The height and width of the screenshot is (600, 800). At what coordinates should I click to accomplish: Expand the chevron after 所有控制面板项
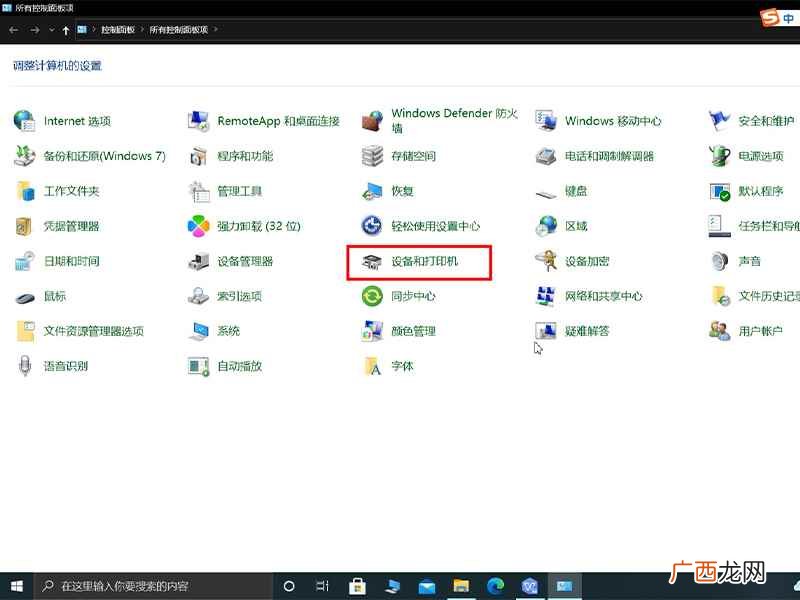pos(216,30)
